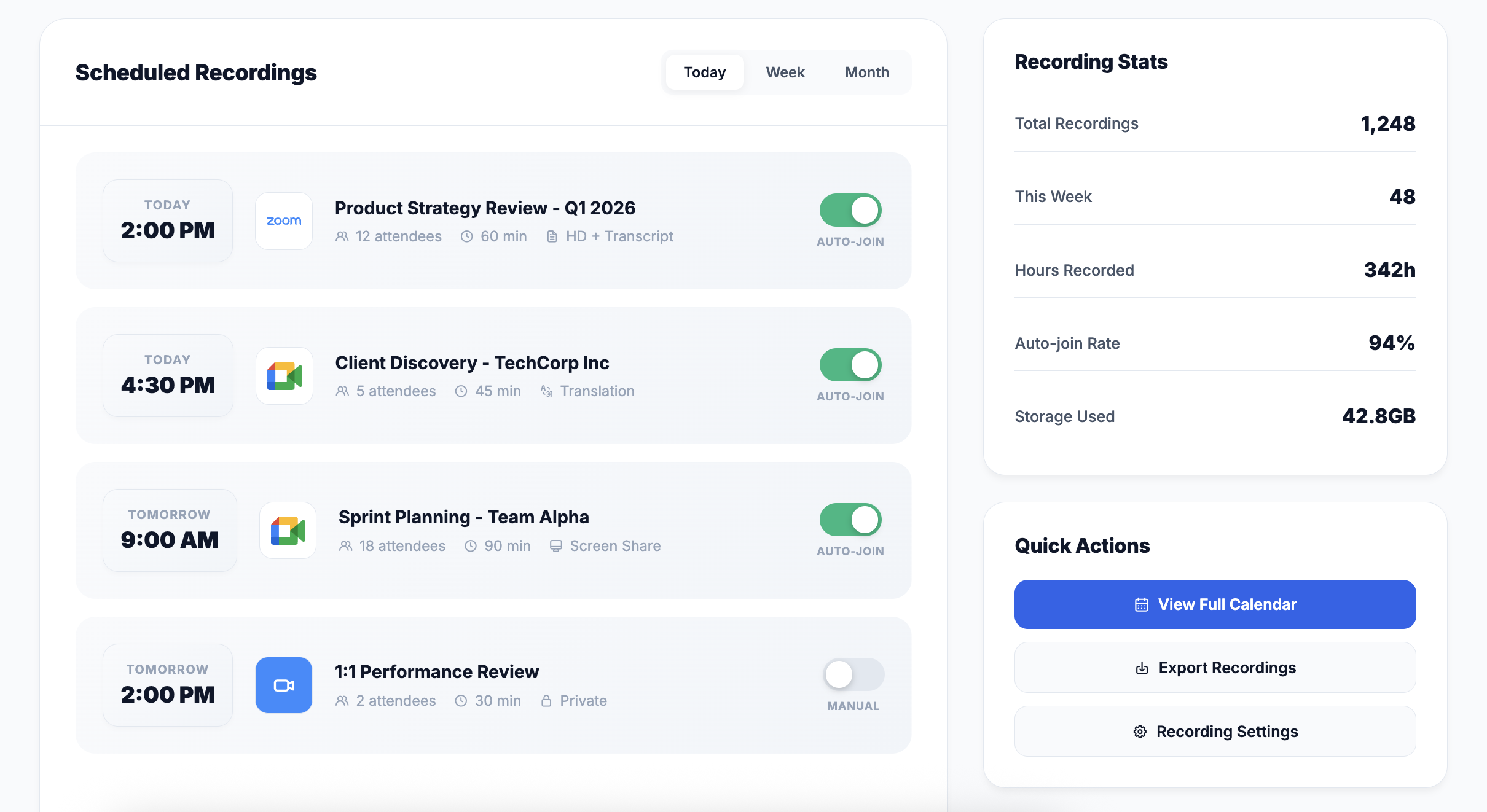The width and height of the screenshot is (1487, 812).
Task: Click the screen share icon on Sprint Planning
Action: coord(555,546)
